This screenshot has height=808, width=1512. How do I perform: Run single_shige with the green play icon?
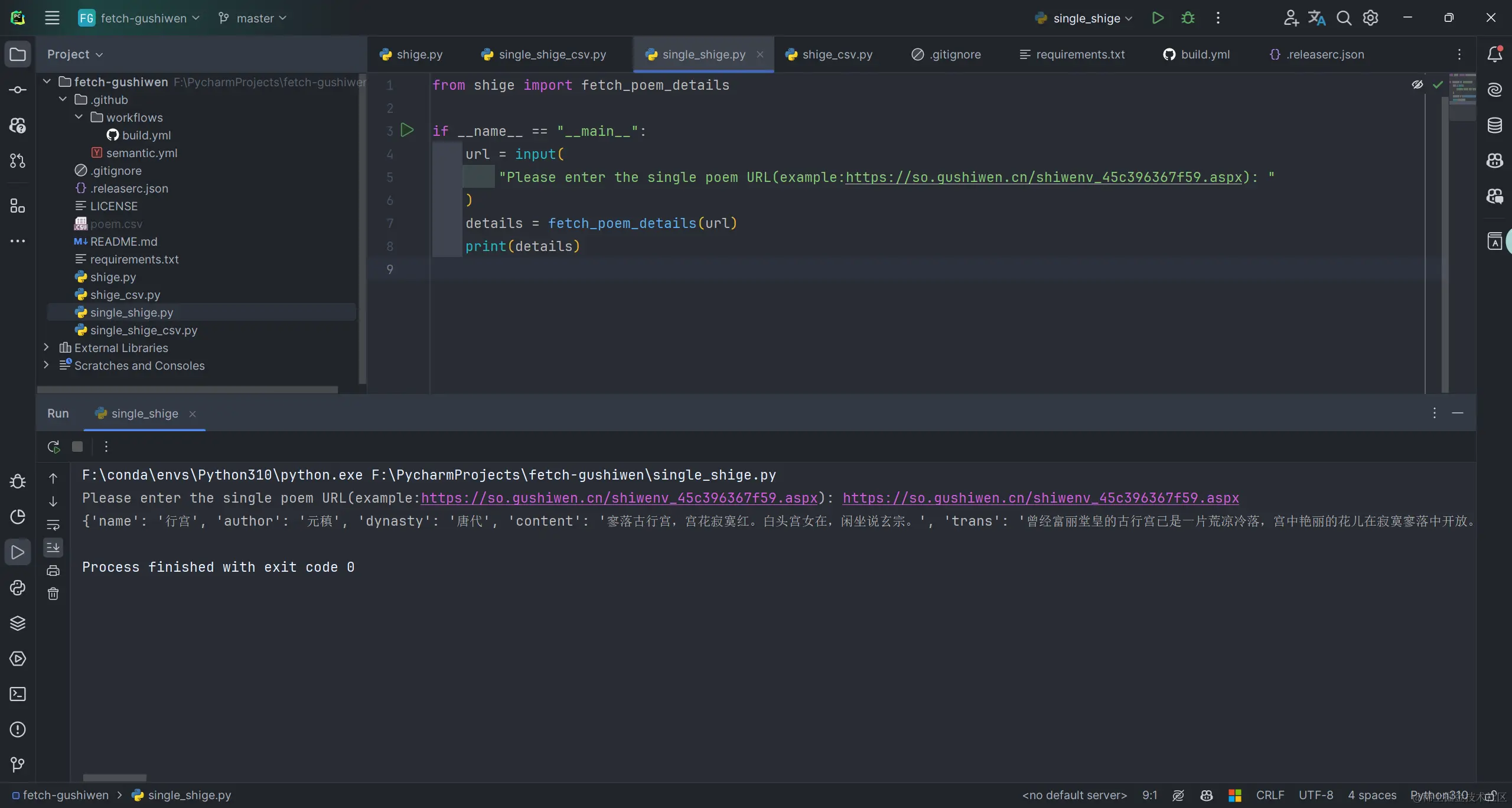1158,18
